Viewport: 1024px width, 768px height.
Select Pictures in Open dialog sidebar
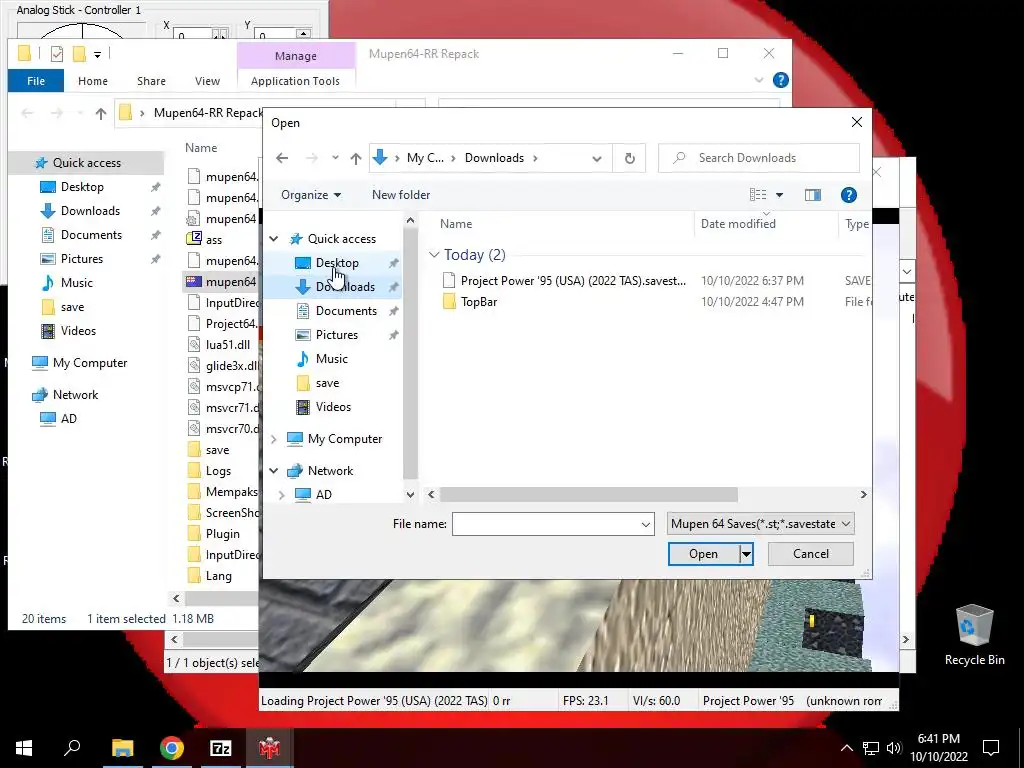point(336,334)
